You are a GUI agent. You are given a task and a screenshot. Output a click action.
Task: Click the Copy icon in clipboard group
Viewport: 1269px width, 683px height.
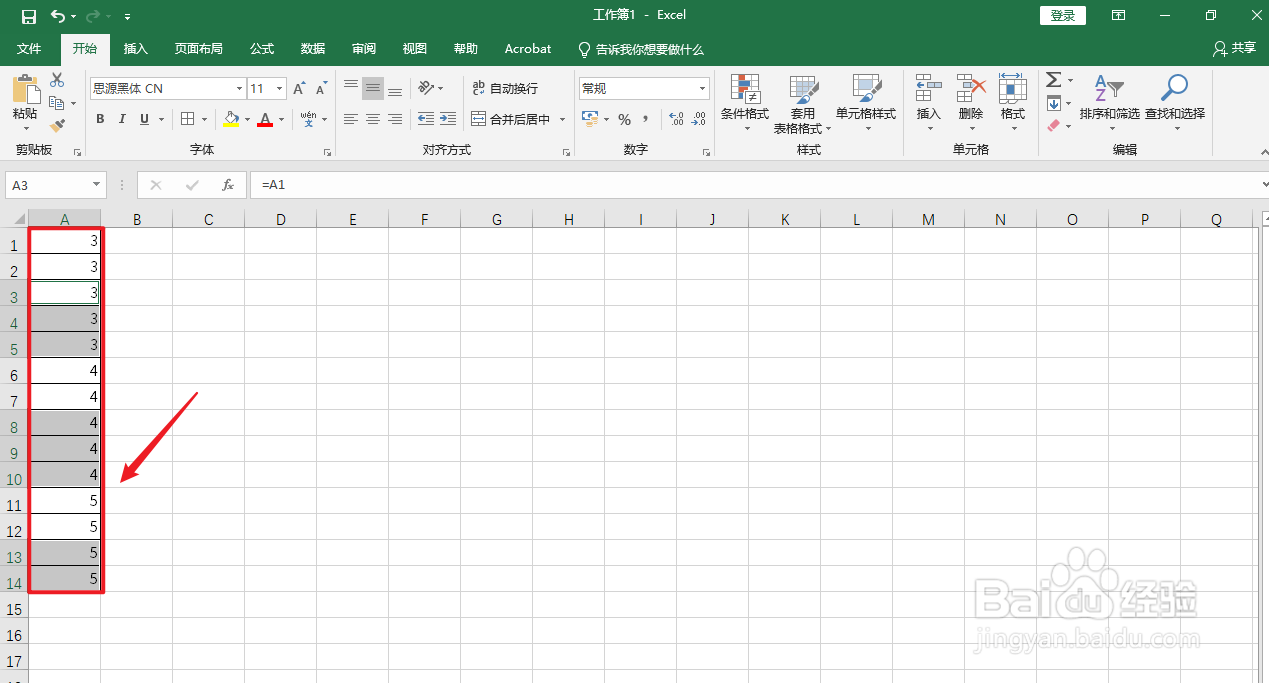pos(57,103)
